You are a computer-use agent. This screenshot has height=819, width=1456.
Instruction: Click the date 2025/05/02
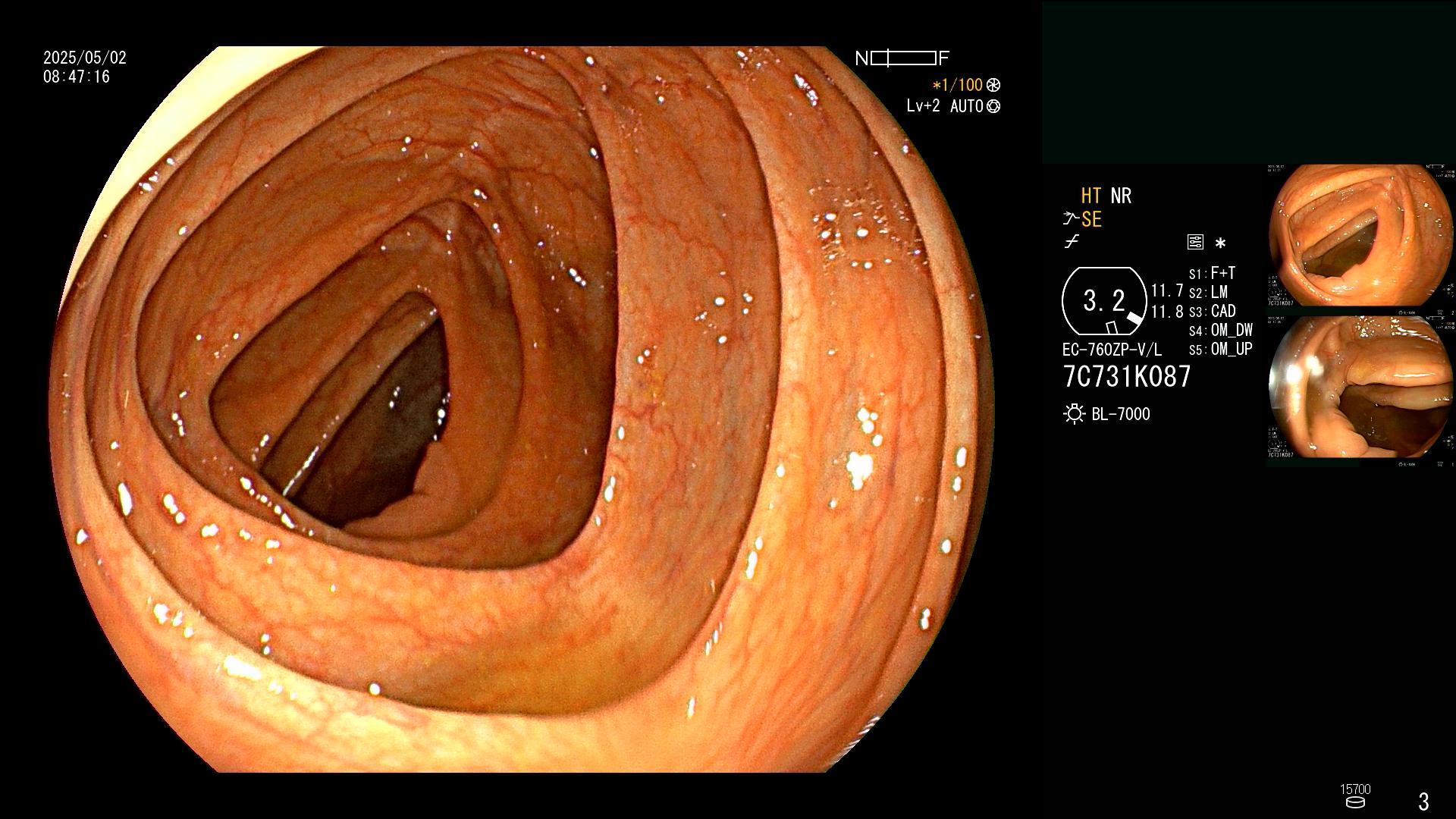tap(85, 58)
